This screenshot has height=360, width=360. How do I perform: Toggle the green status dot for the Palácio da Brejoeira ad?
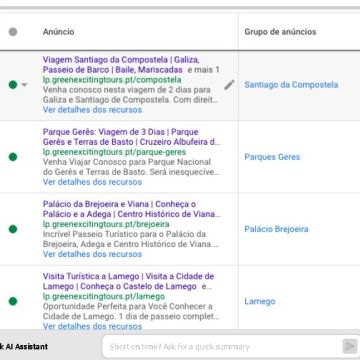click(13, 229)
